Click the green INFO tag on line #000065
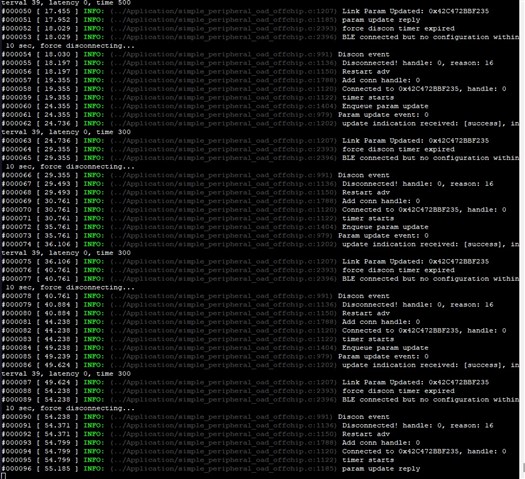Image resolution: width=525 pixels, height=479 pixels. (94, 158)
